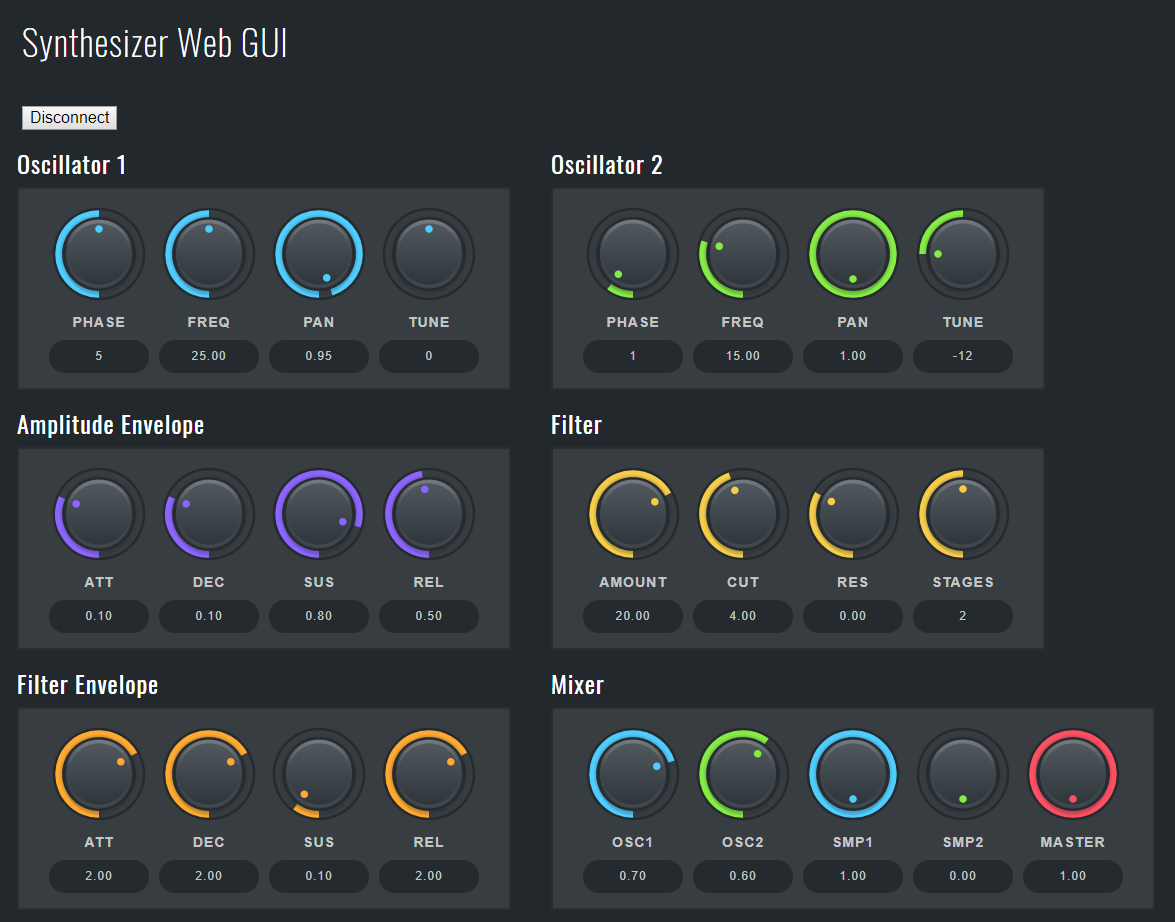Click the Mixer OSC1 knob
Viewport: 1175px width, 922px height.
(x=633, y=774)
